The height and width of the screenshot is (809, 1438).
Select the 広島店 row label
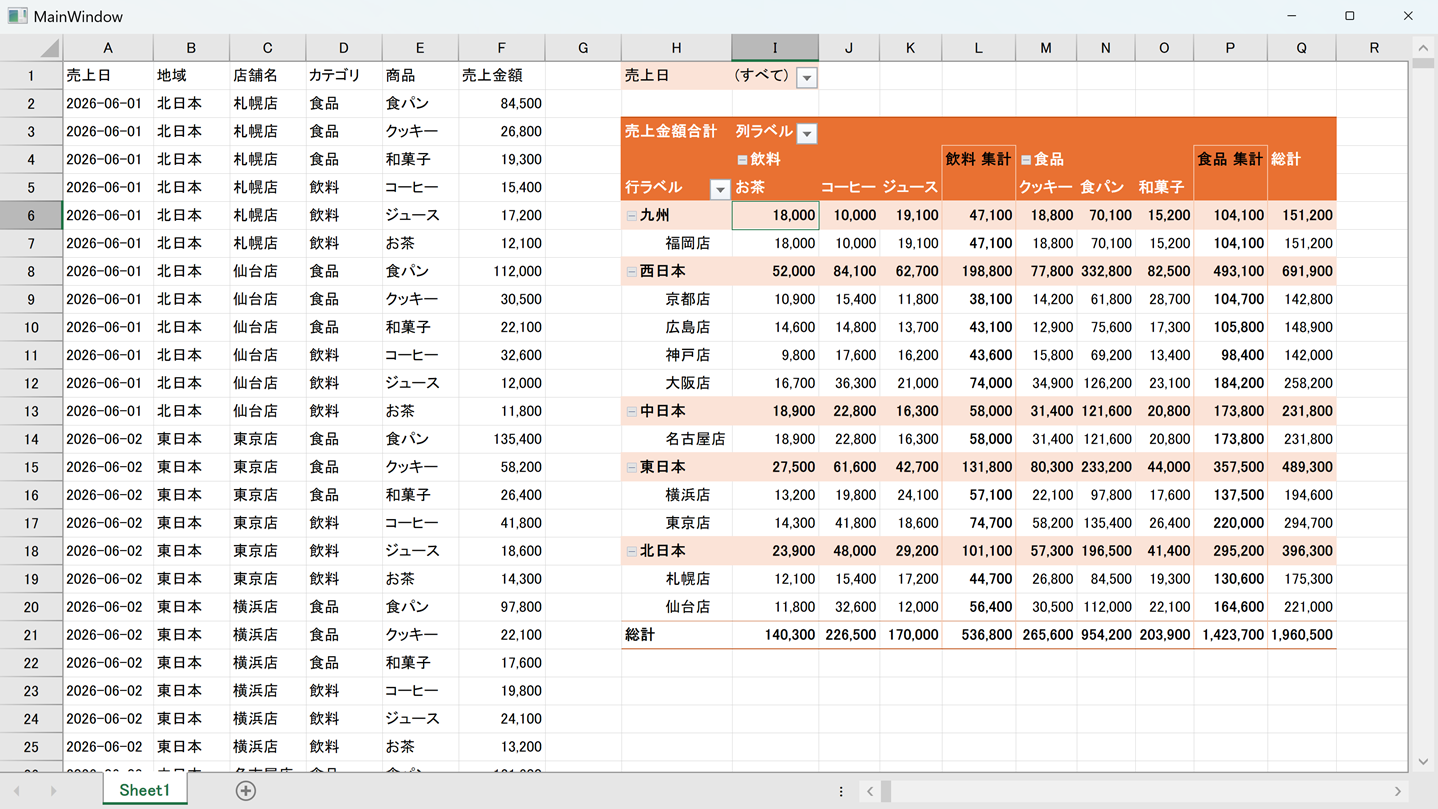click(676, 327)
